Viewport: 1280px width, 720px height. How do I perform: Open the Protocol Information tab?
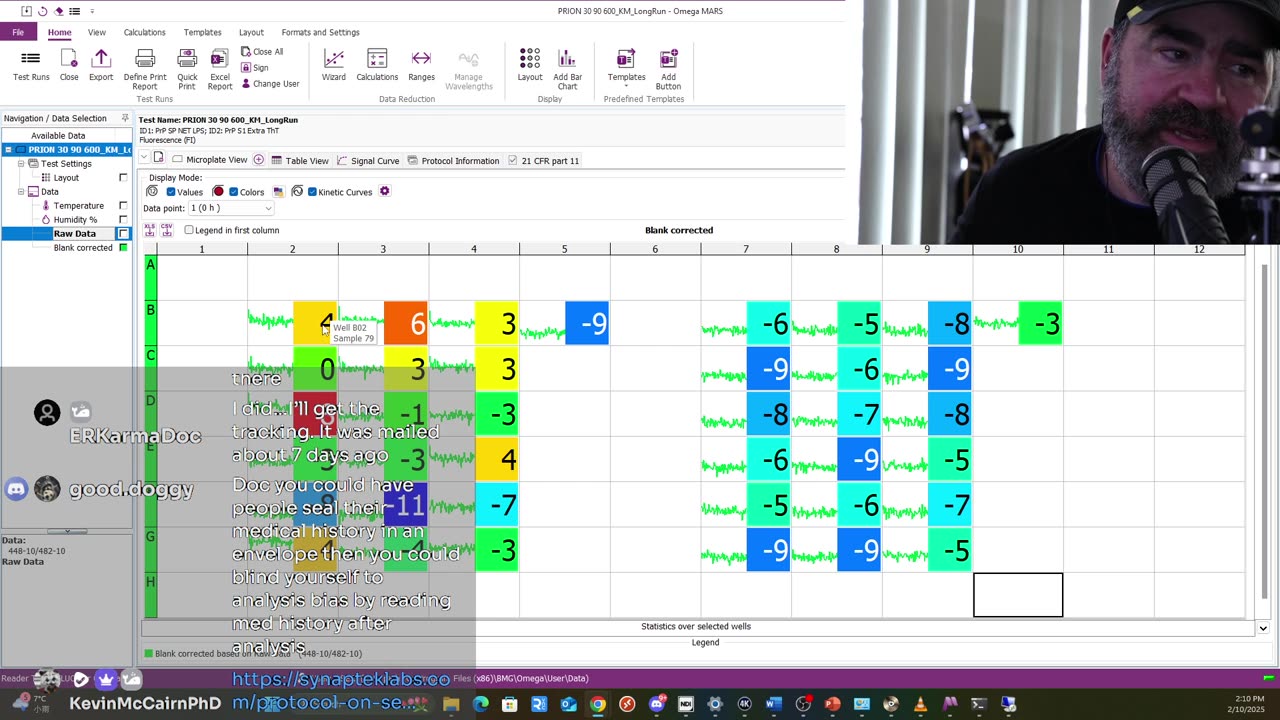(452, 160)
